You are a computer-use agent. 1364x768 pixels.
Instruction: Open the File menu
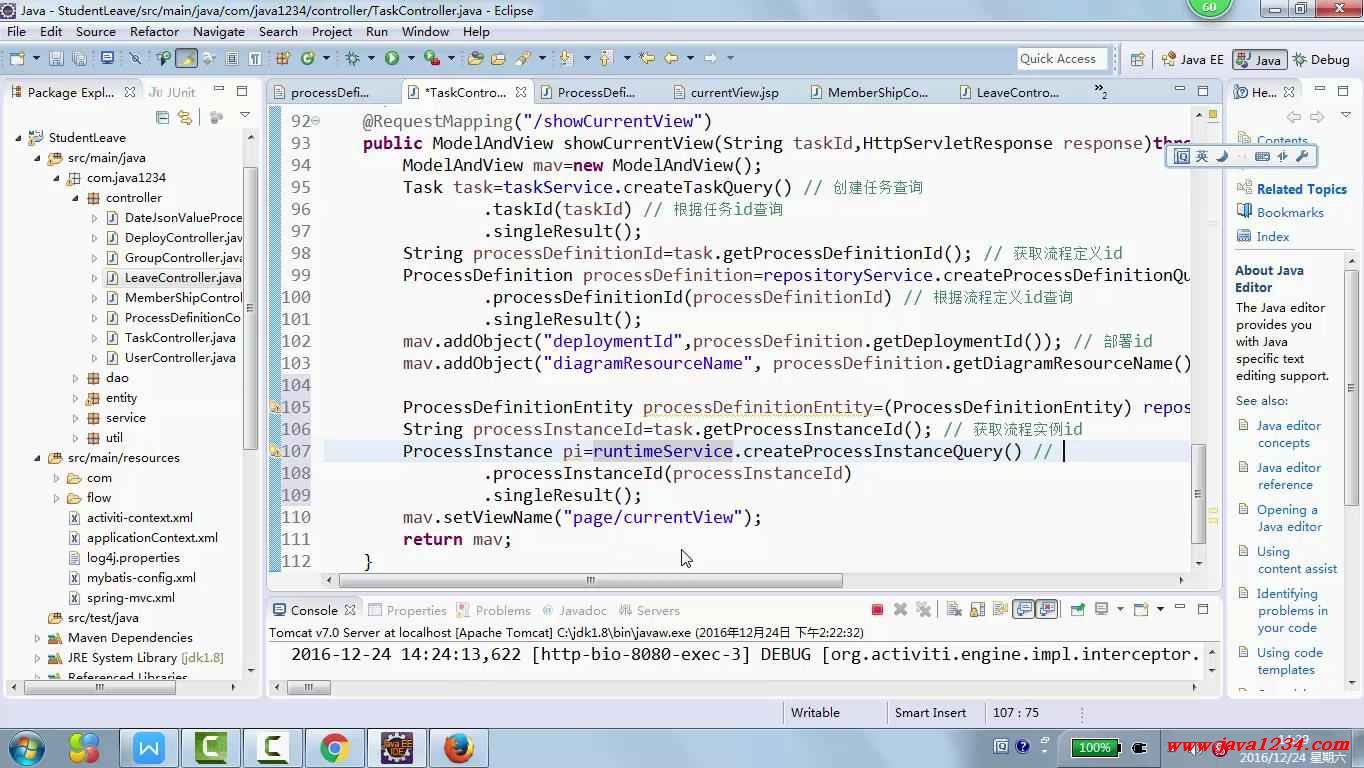pyautogui.click(x=17, y=31)
